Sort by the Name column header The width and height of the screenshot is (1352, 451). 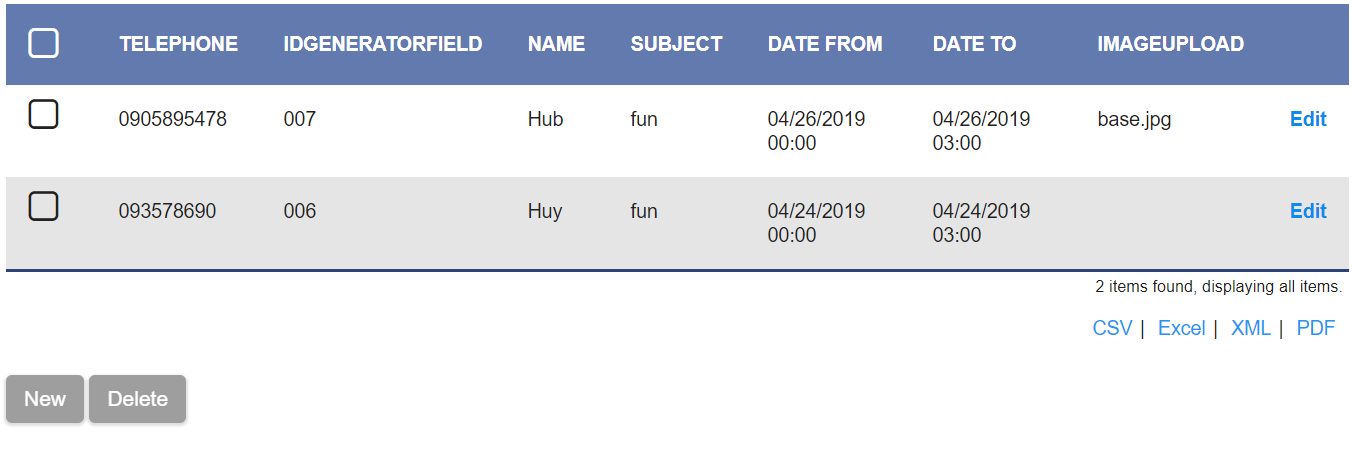coord(556,44)
